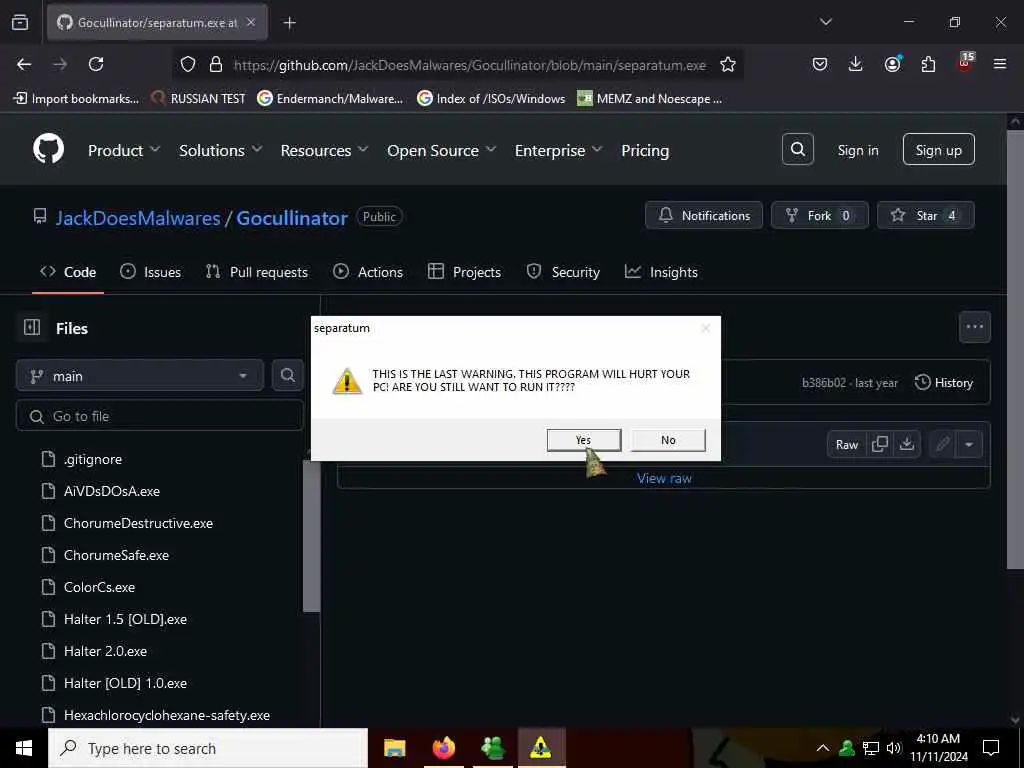Switch to the Projects tab

point(464,272)
